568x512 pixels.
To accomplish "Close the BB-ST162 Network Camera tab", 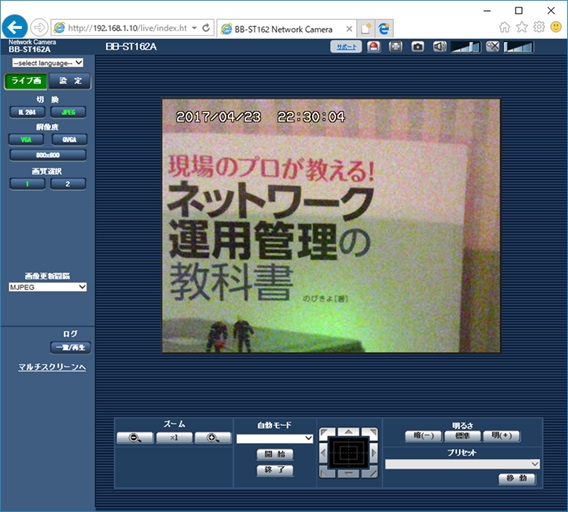I will click(349, 29).
